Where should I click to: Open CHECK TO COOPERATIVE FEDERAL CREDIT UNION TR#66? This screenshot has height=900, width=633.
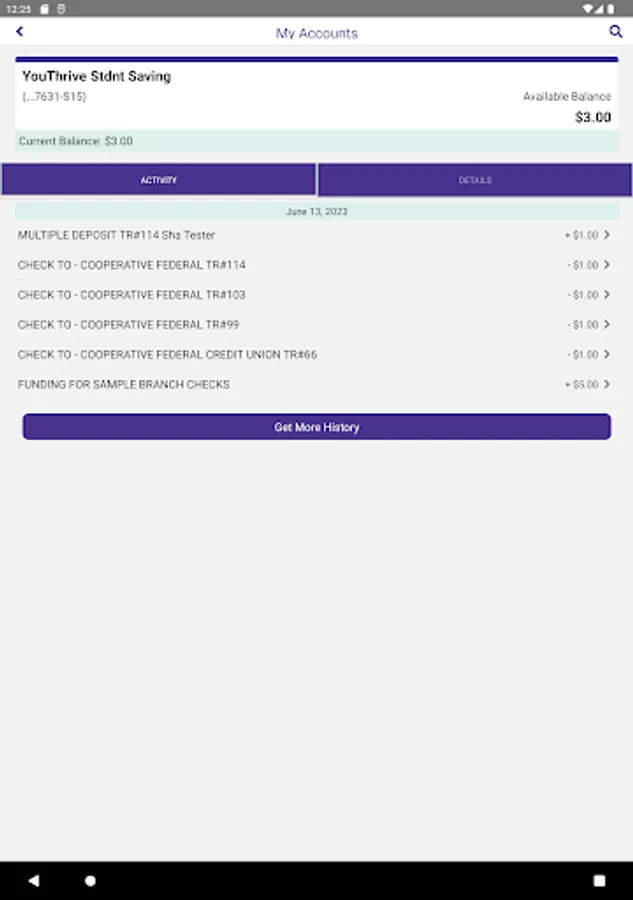click(x=317, y=354)
